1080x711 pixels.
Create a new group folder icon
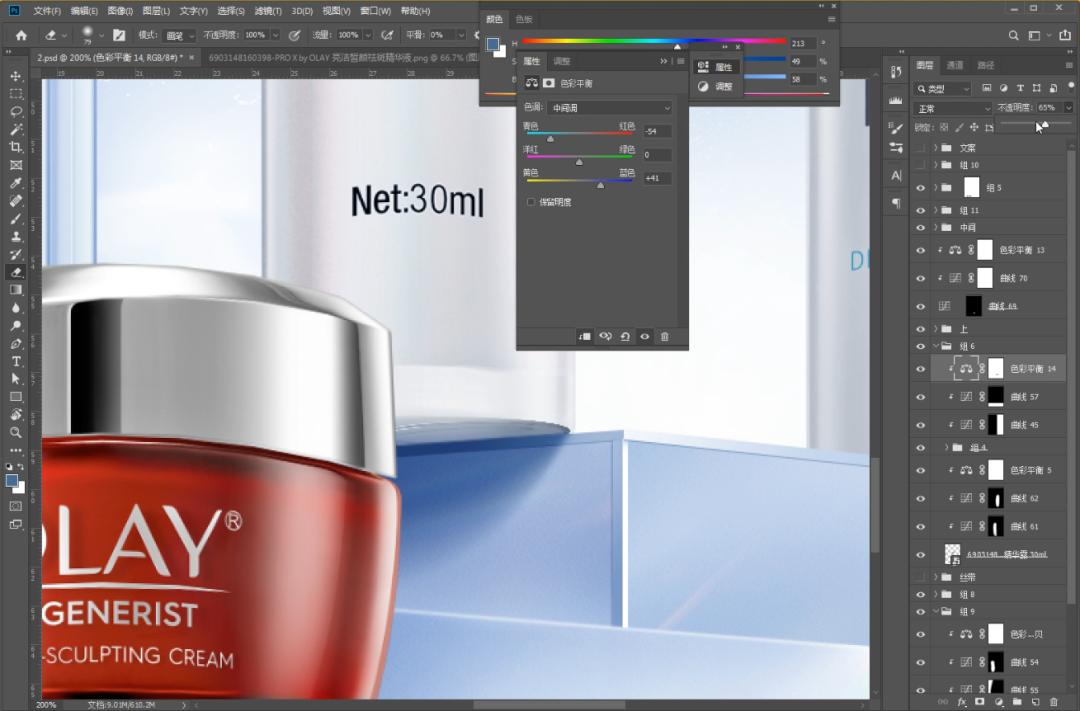point(1017,702)
